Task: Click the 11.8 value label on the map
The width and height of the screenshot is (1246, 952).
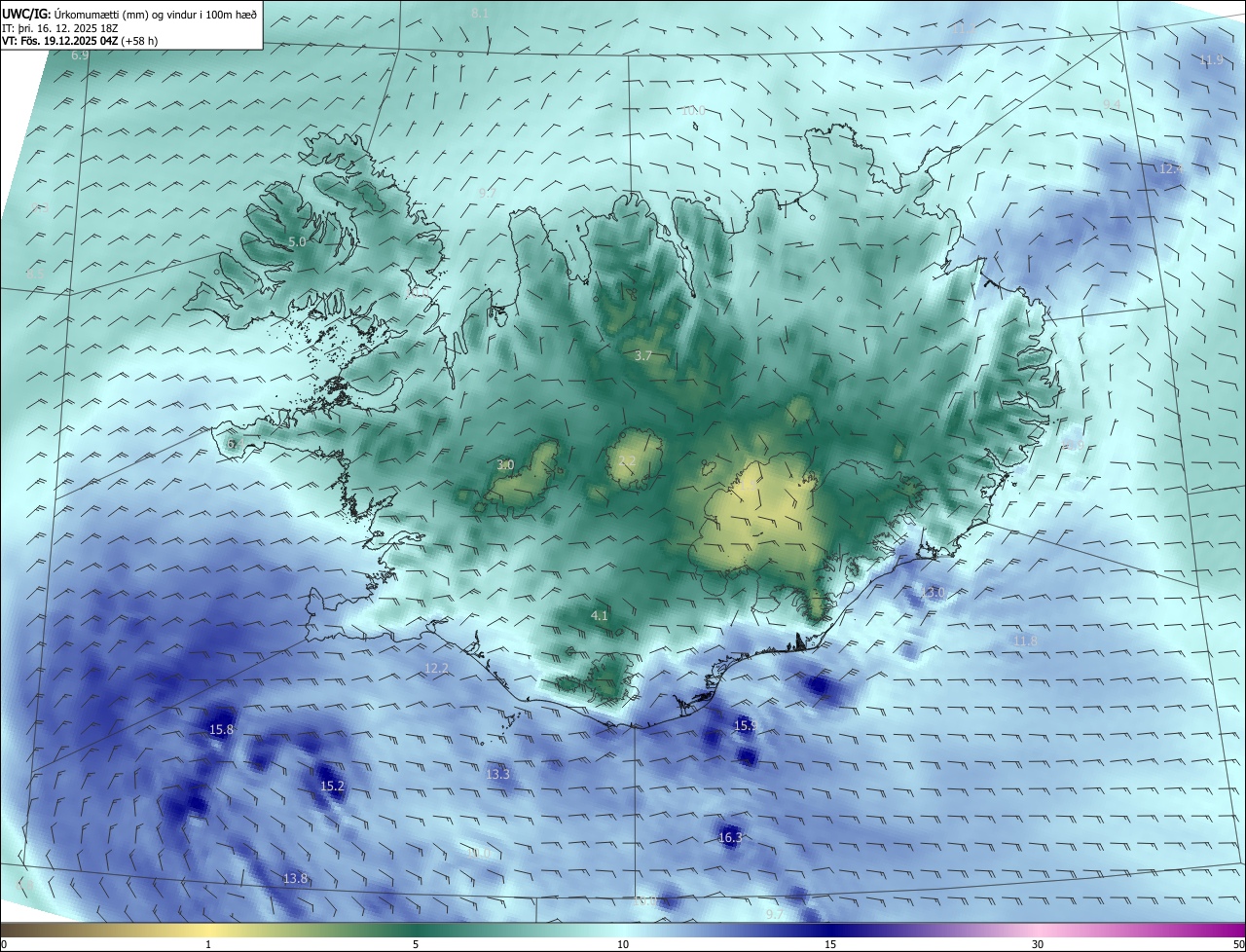Action: pos(1025,641)
